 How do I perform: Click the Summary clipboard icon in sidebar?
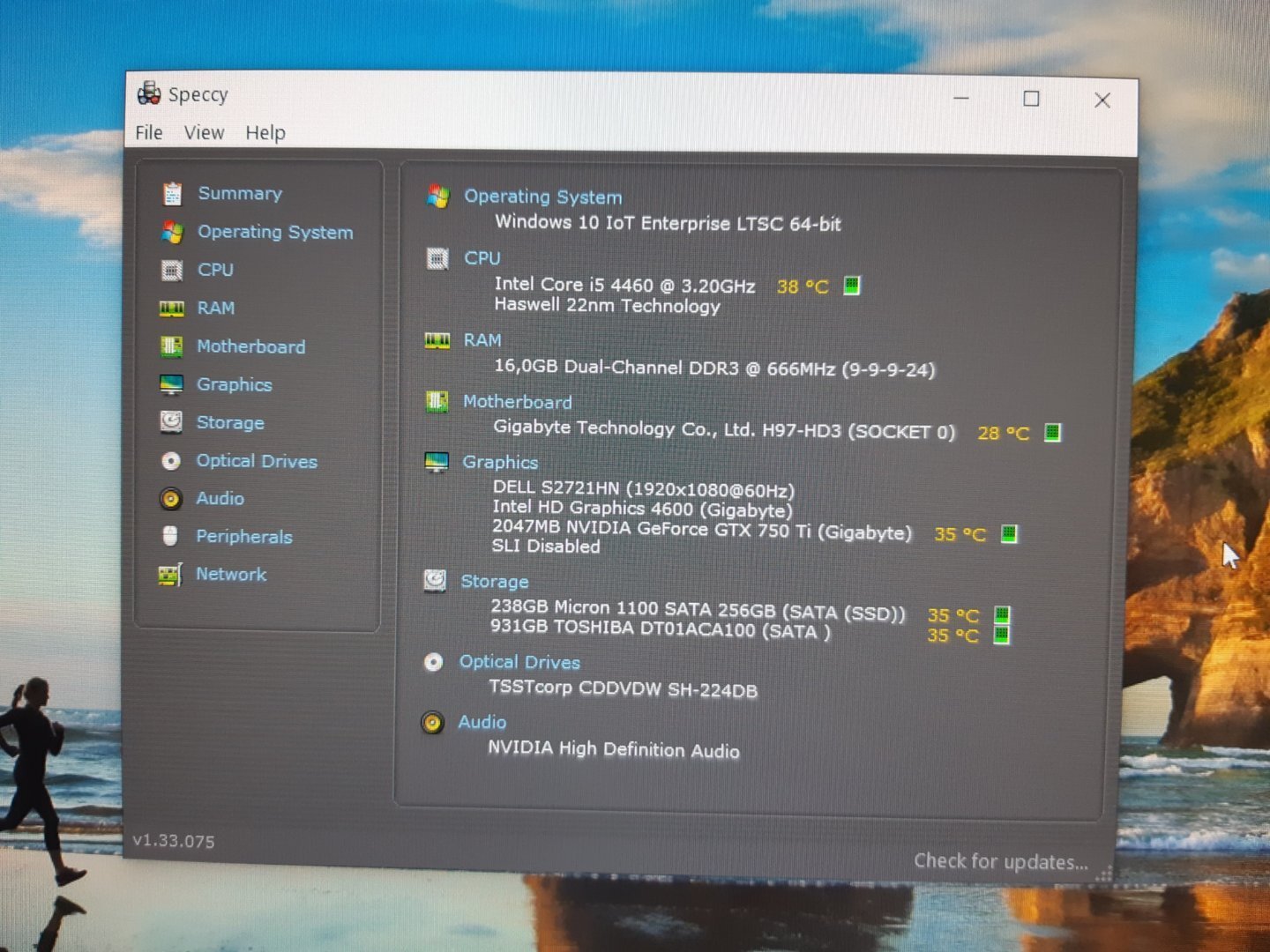pyautogui.click(x=172, y=193)
